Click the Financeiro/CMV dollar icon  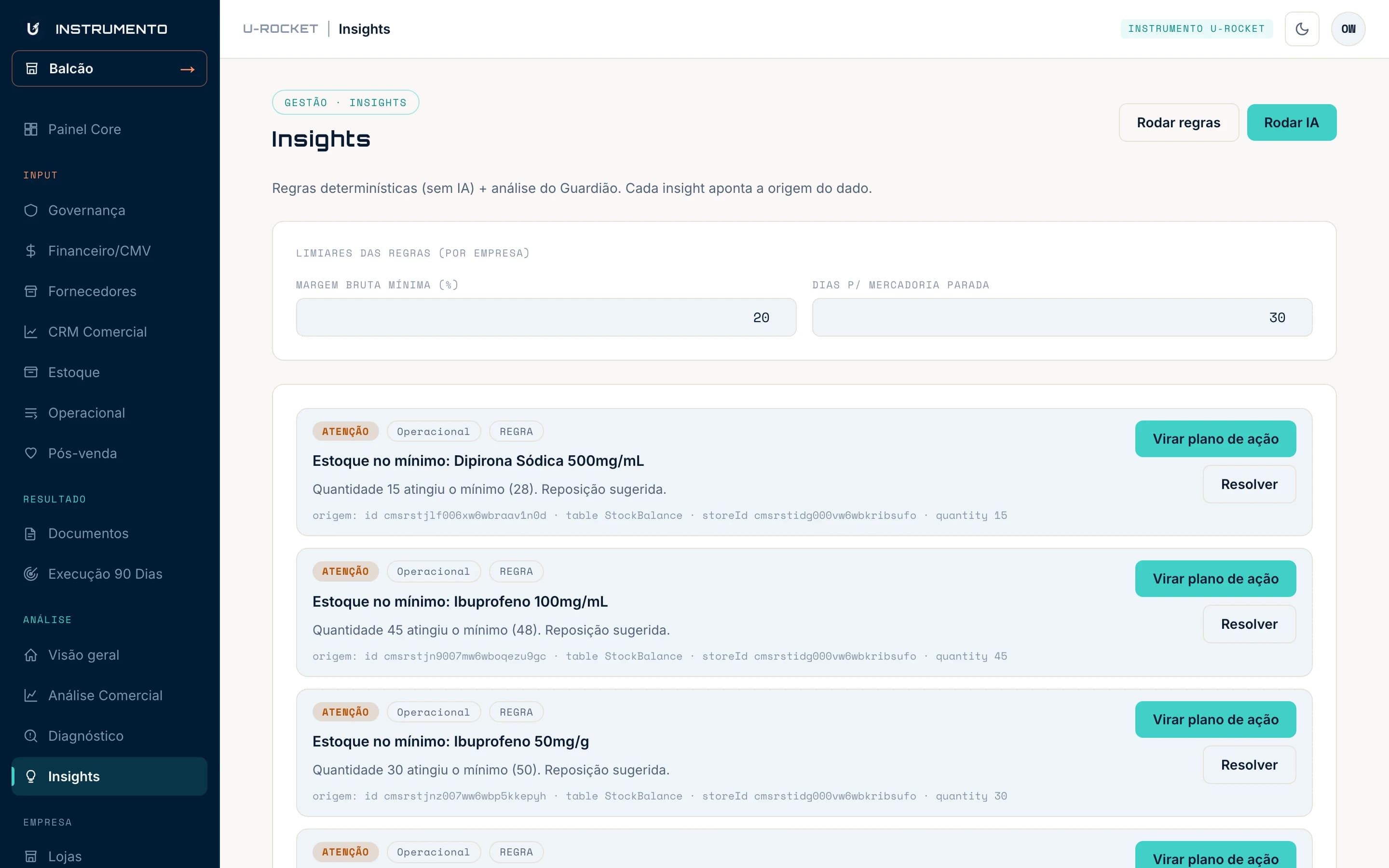click(x=31, y=251)
